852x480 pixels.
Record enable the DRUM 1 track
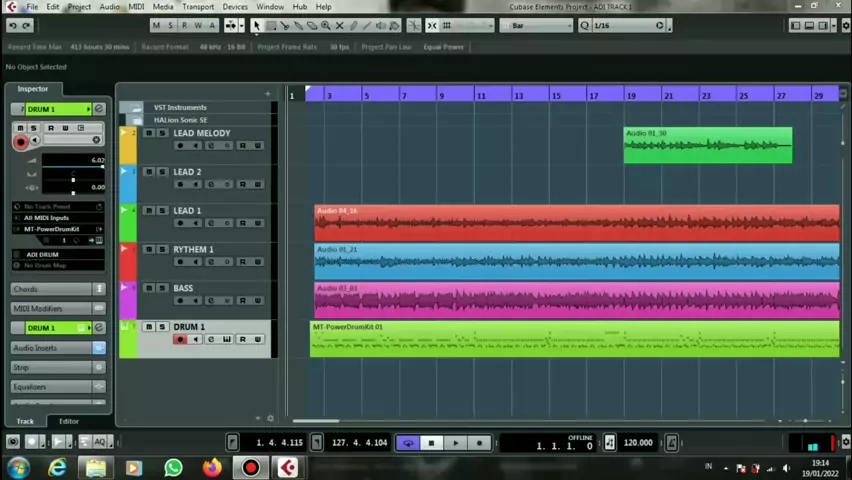180,340
